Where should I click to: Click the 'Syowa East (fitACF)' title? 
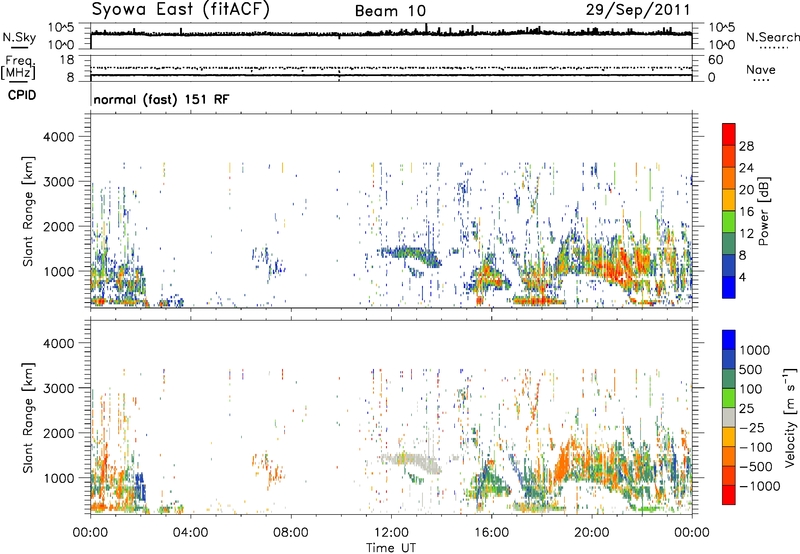180,10
